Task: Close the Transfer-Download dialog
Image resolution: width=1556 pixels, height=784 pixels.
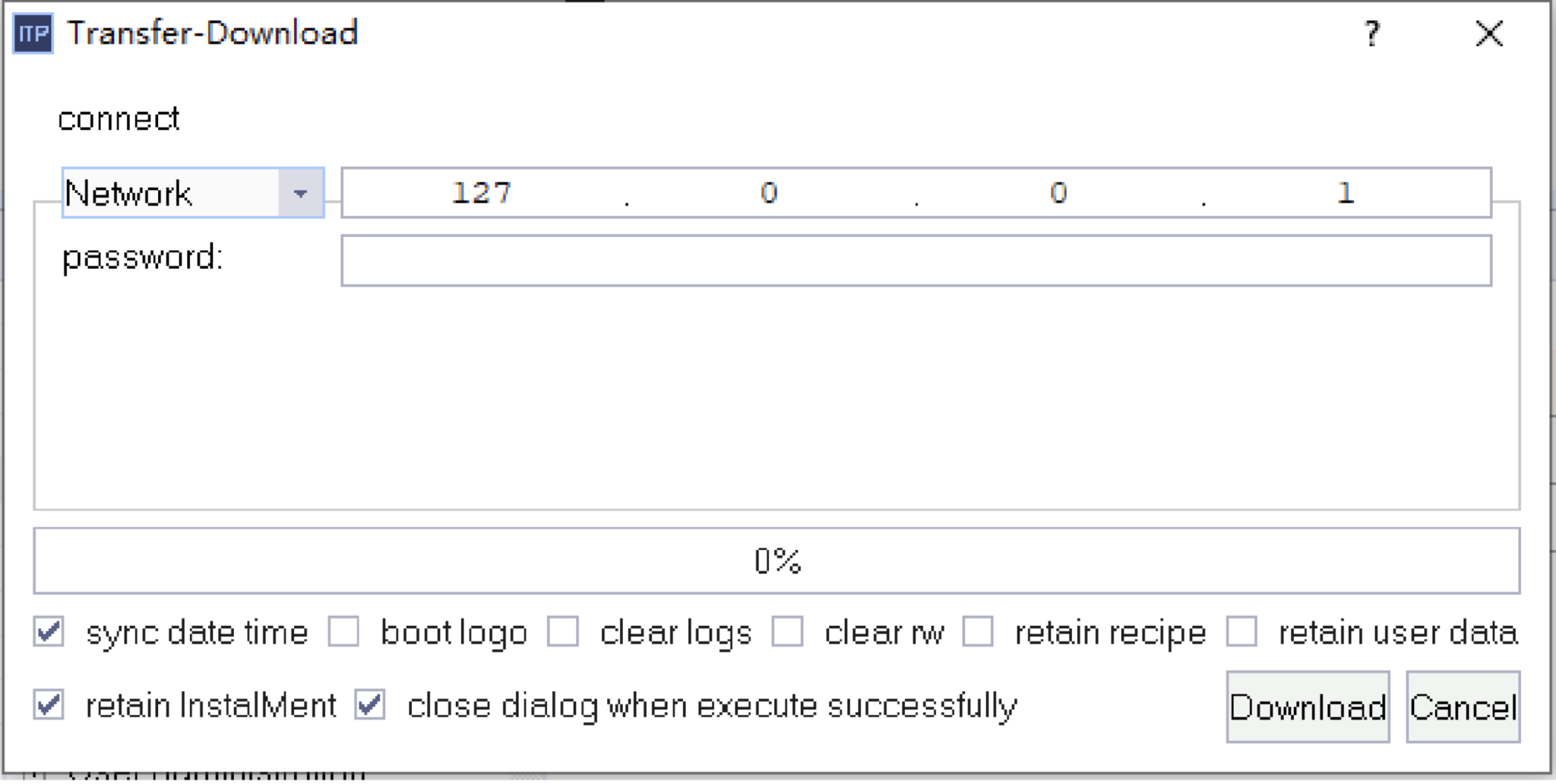Action: (x=1489, y=33)
